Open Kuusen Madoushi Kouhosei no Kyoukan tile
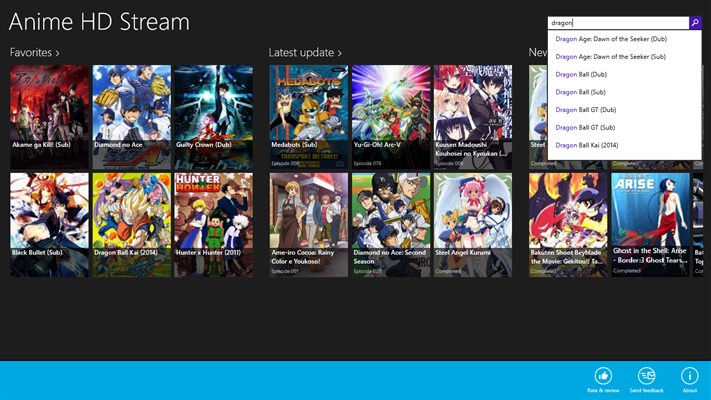 click(x=473, y=117)
